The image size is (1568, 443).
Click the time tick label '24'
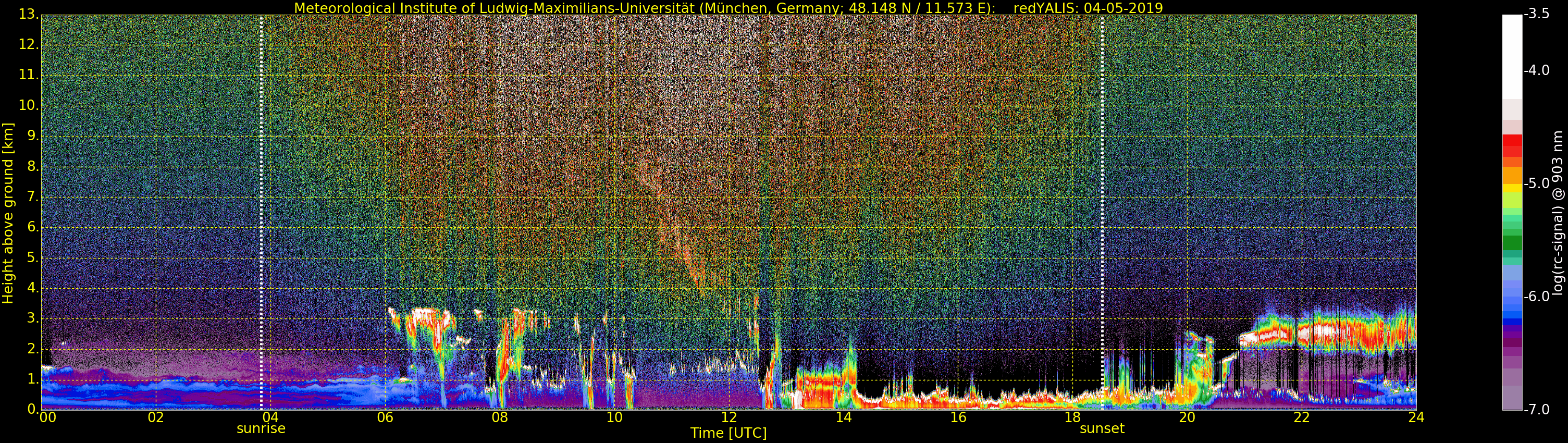1416,417
